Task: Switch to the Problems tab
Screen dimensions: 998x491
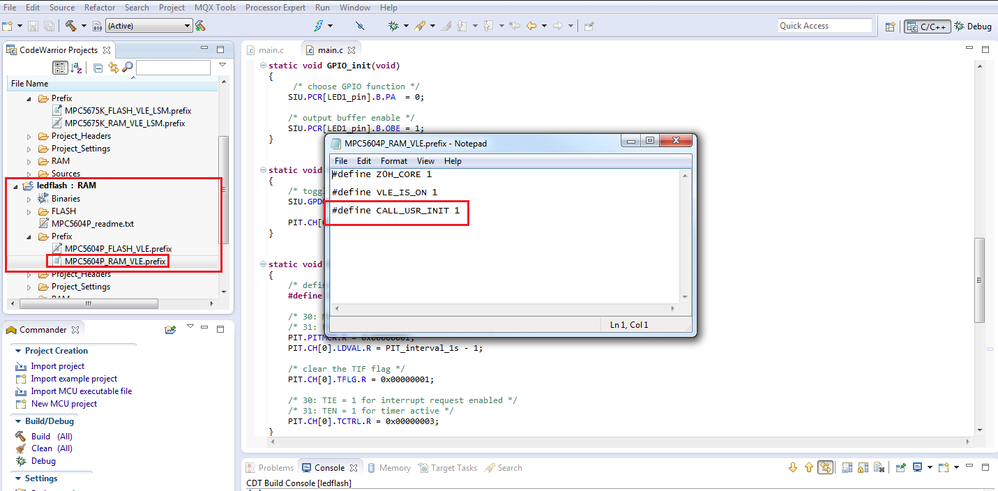Action: coord(270,467)
